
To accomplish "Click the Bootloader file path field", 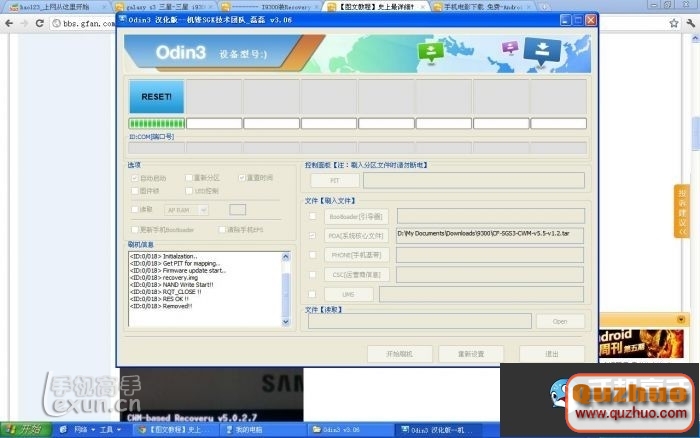I will click(491, 216).
